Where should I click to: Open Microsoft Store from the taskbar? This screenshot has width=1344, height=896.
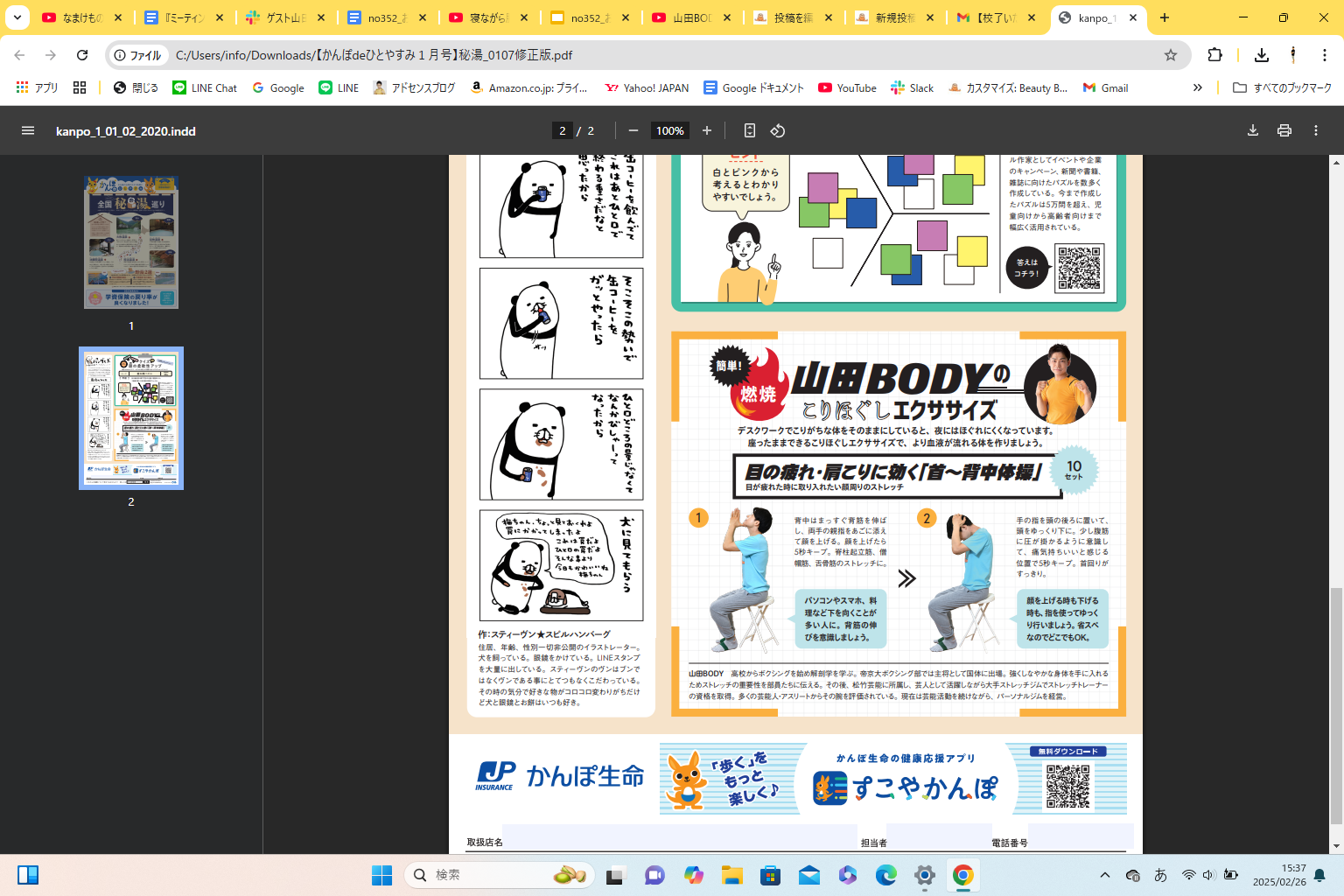770,875
